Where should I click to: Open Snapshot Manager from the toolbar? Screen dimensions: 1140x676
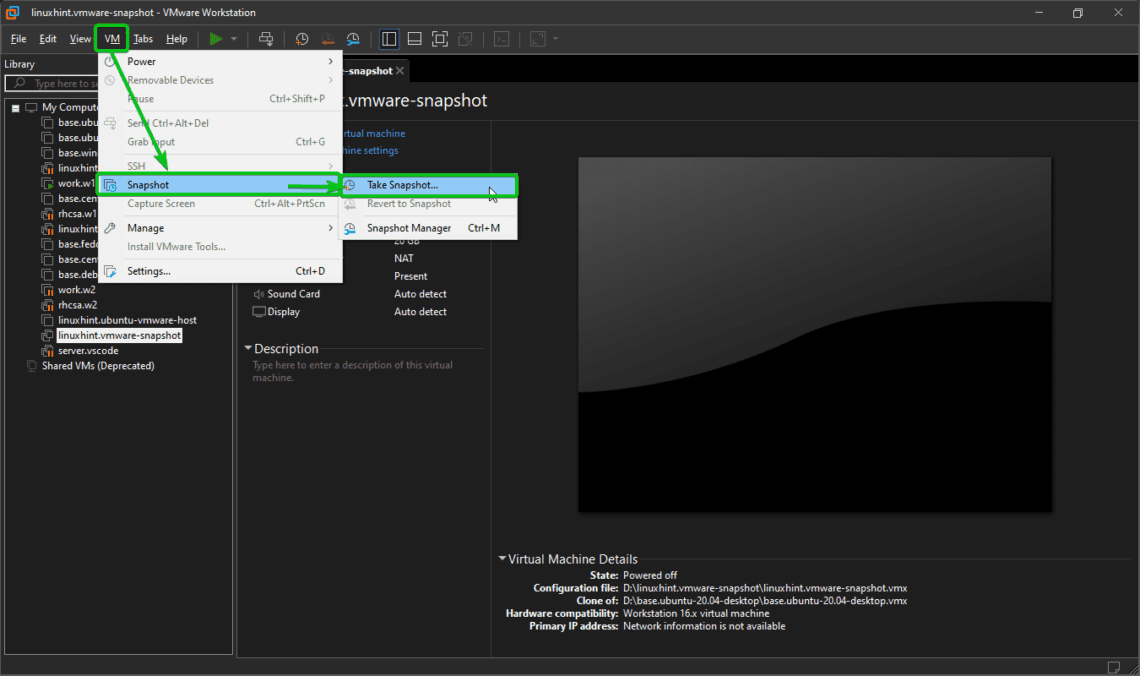[352, 39]
